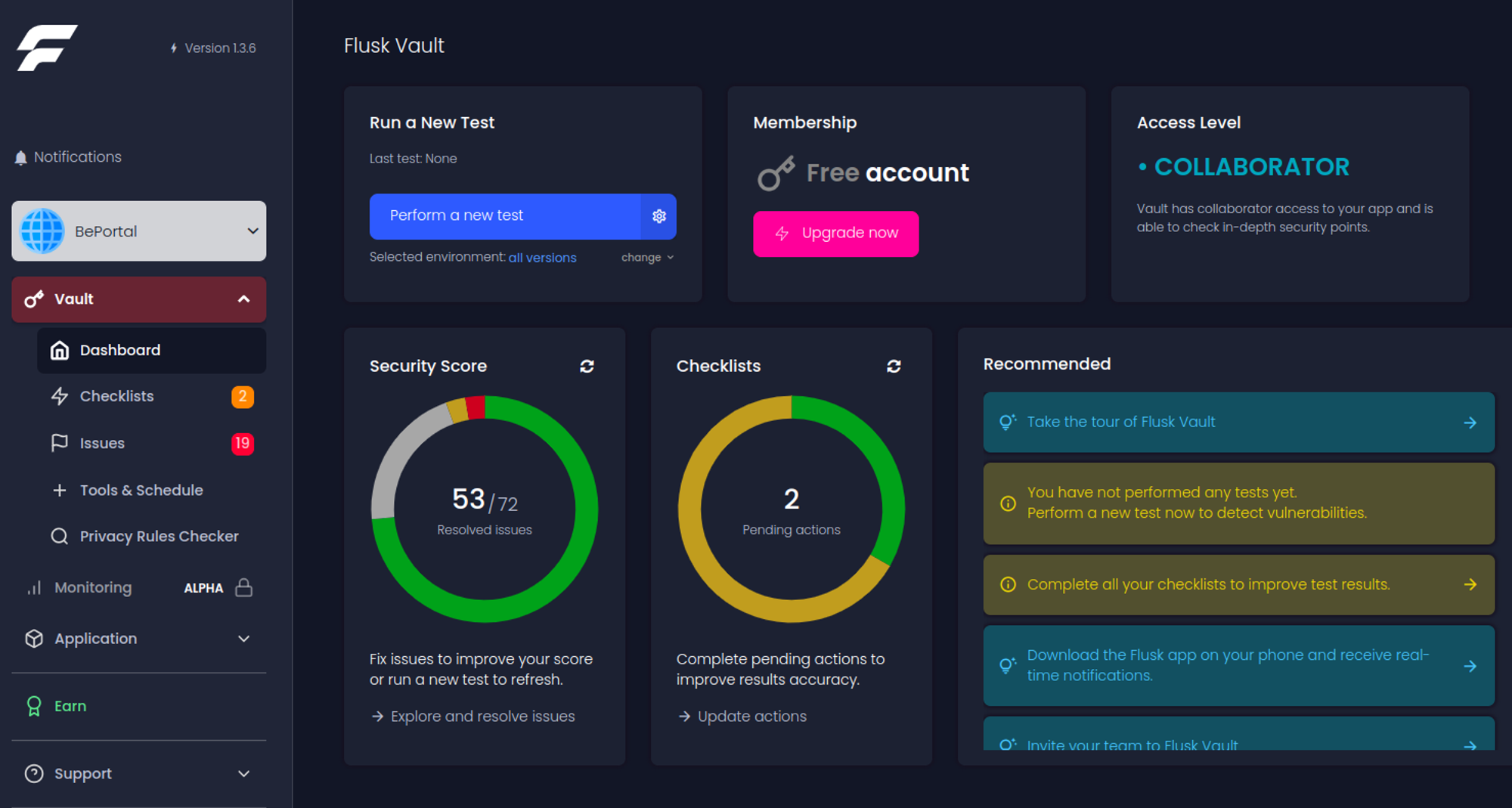Open Take the tour of Flusk Vault
This screenshot has width=1512, height=808.
click(1238, 422)
